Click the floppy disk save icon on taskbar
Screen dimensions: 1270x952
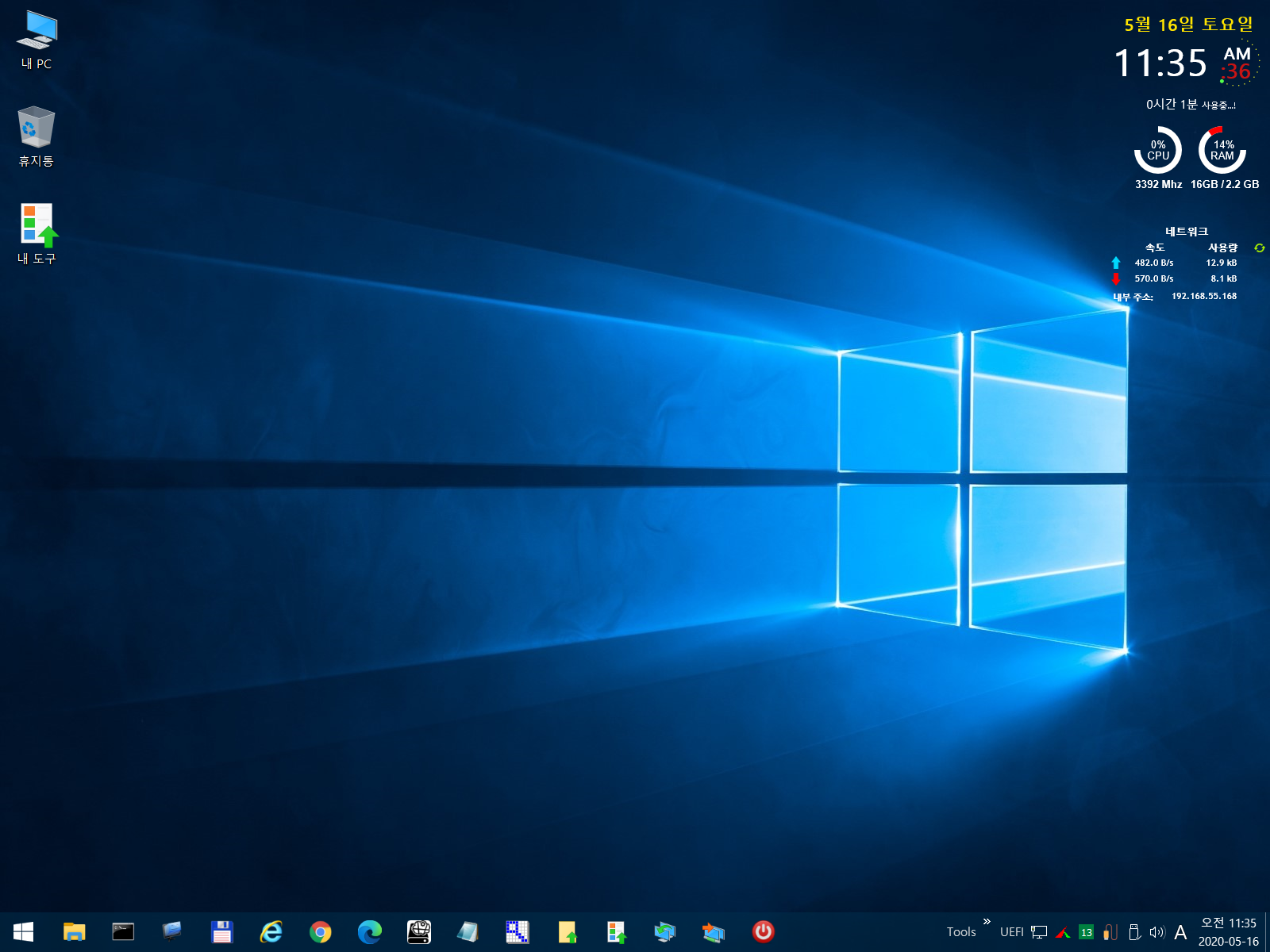pos(221,932)
